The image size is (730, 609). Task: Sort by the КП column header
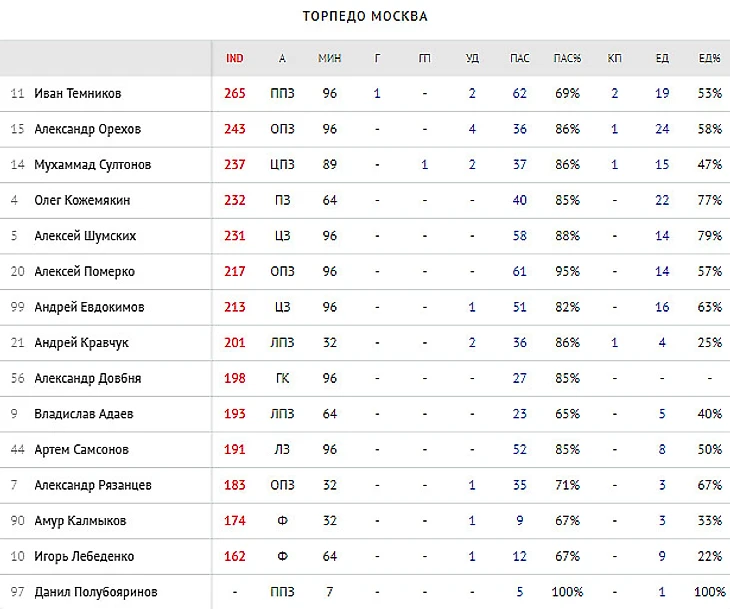tap(615, 58)
